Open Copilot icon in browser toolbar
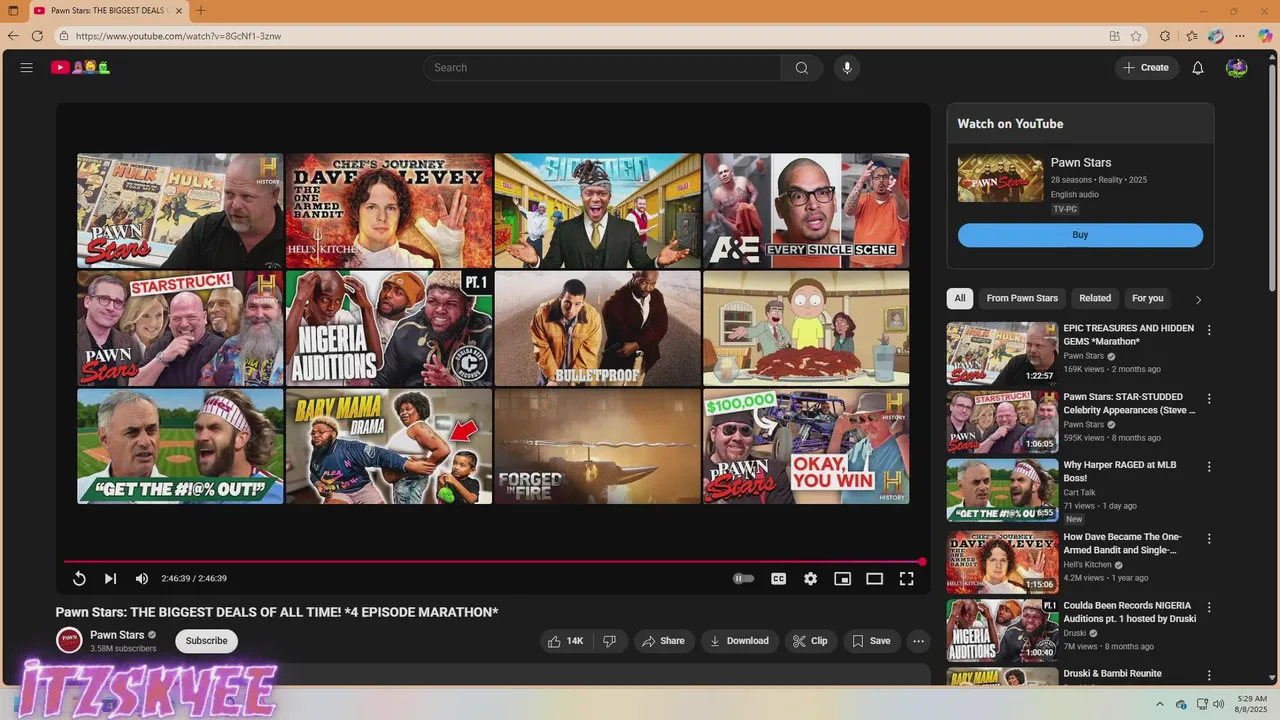 (x=1265, y=36)
